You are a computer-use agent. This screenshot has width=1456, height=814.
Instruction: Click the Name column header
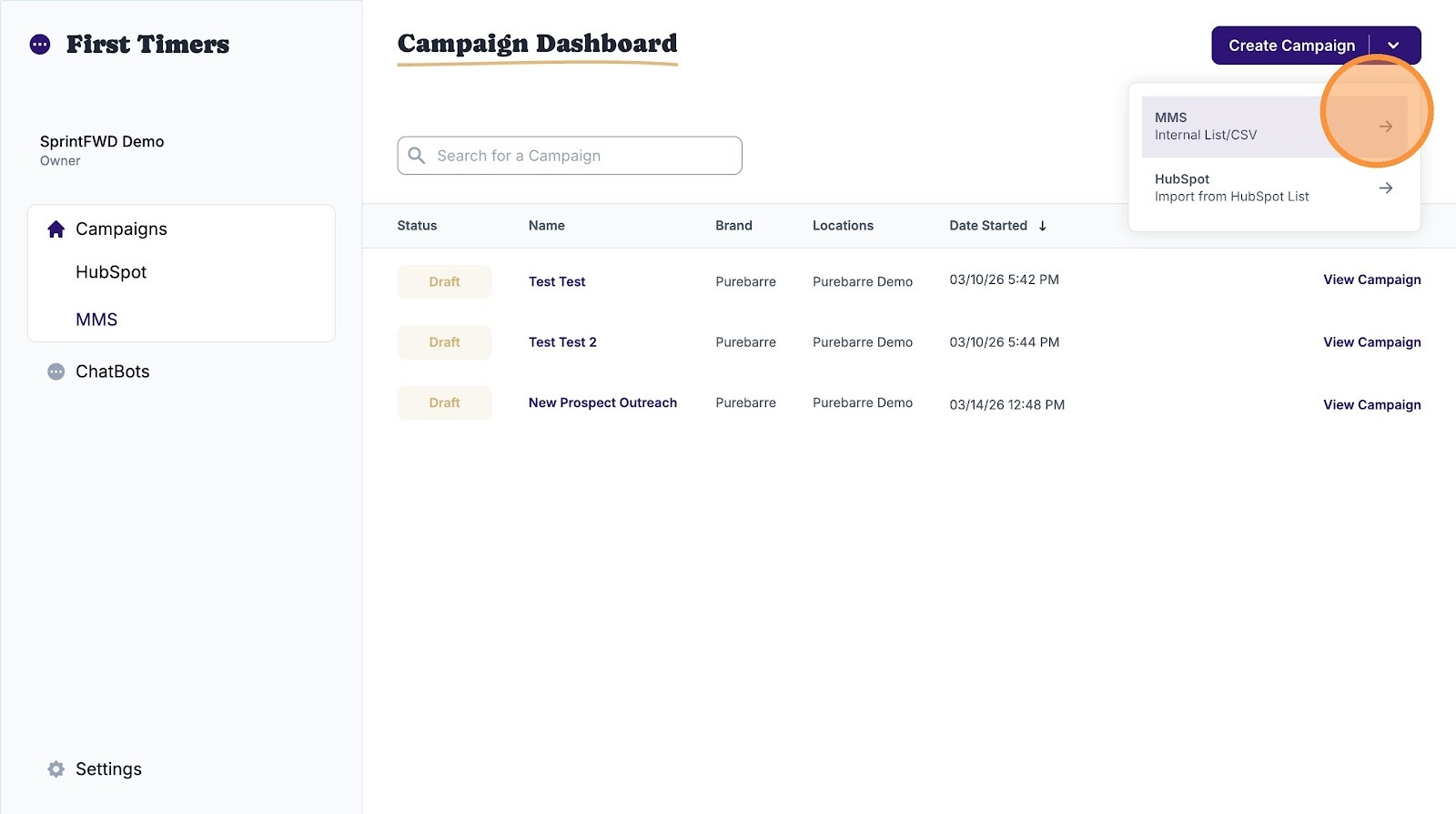click(x=547, y=226)
